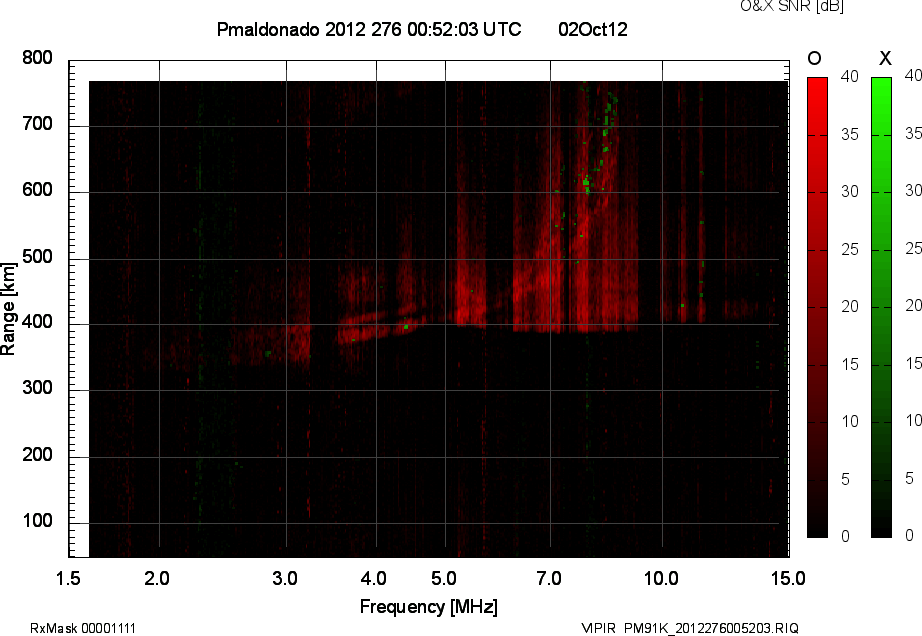
Task: Click the 40 dB tick on O colorbar
Action: coord(850,76)
